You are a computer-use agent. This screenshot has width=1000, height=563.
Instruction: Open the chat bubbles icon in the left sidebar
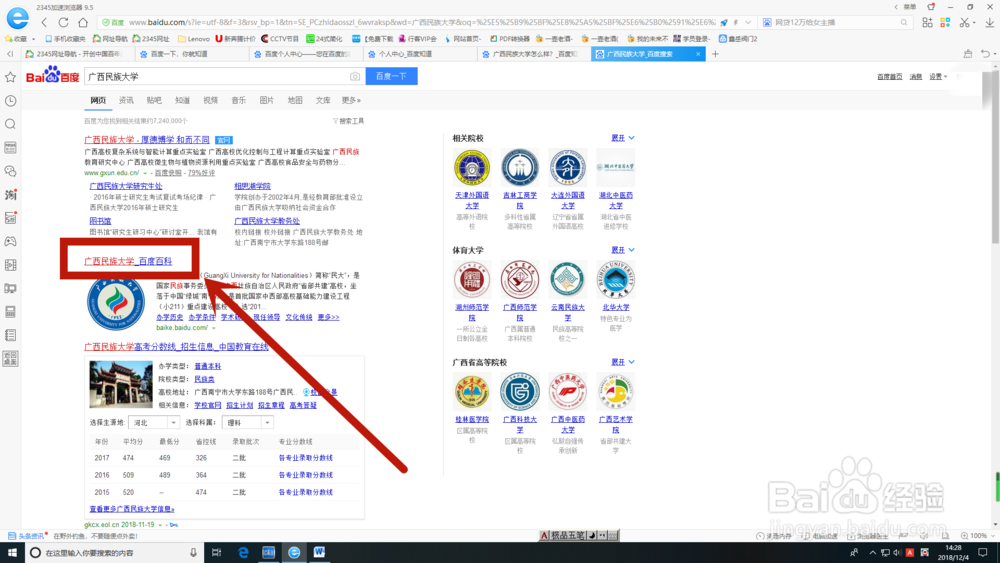pyautogui.click(x=10, y=171)
